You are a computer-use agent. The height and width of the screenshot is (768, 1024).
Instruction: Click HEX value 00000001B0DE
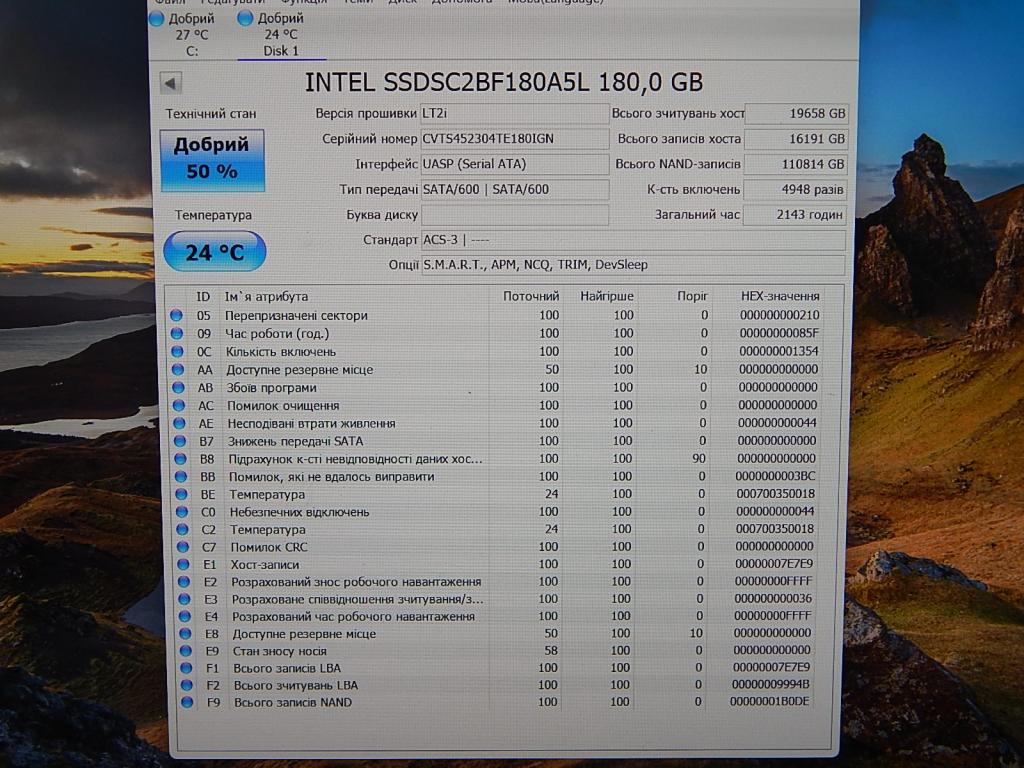[x=769, y=702]
